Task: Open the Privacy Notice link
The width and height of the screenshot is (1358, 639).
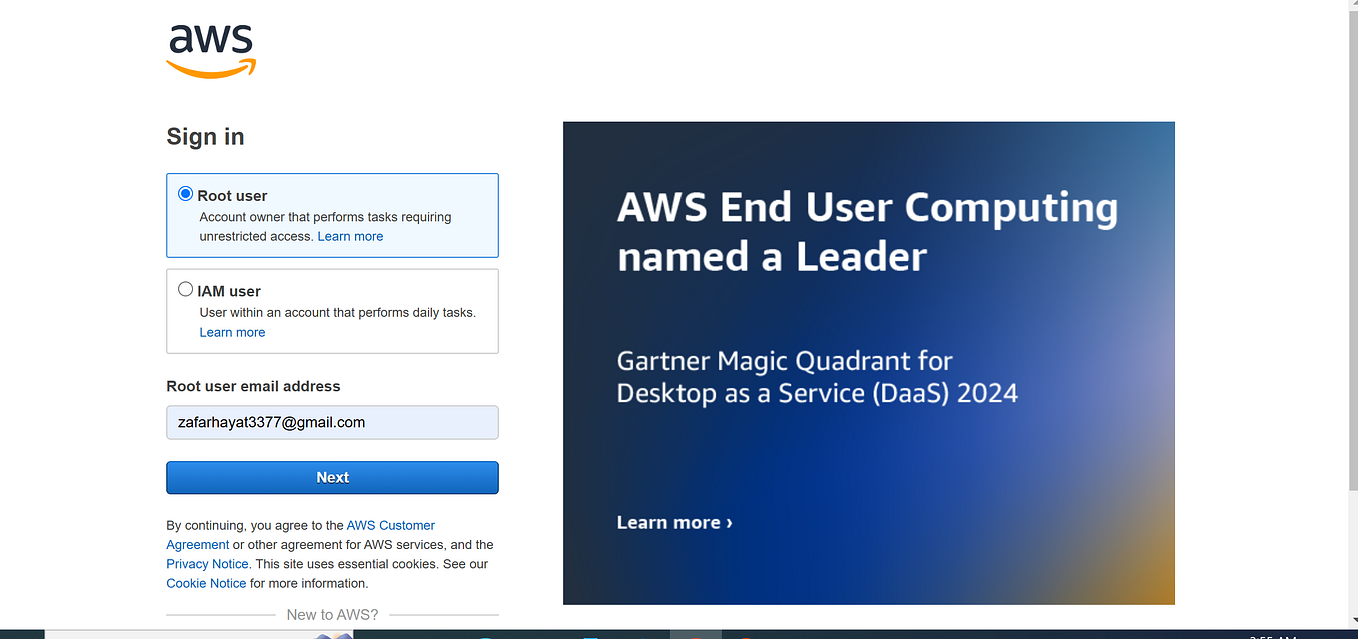Action: click(206, 563)
